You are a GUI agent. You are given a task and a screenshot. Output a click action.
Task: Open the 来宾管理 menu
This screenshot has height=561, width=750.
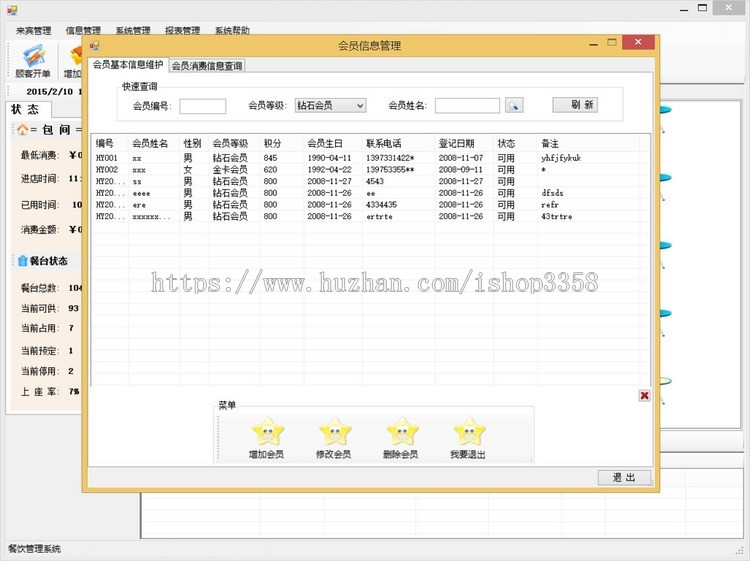click(33, 31)
